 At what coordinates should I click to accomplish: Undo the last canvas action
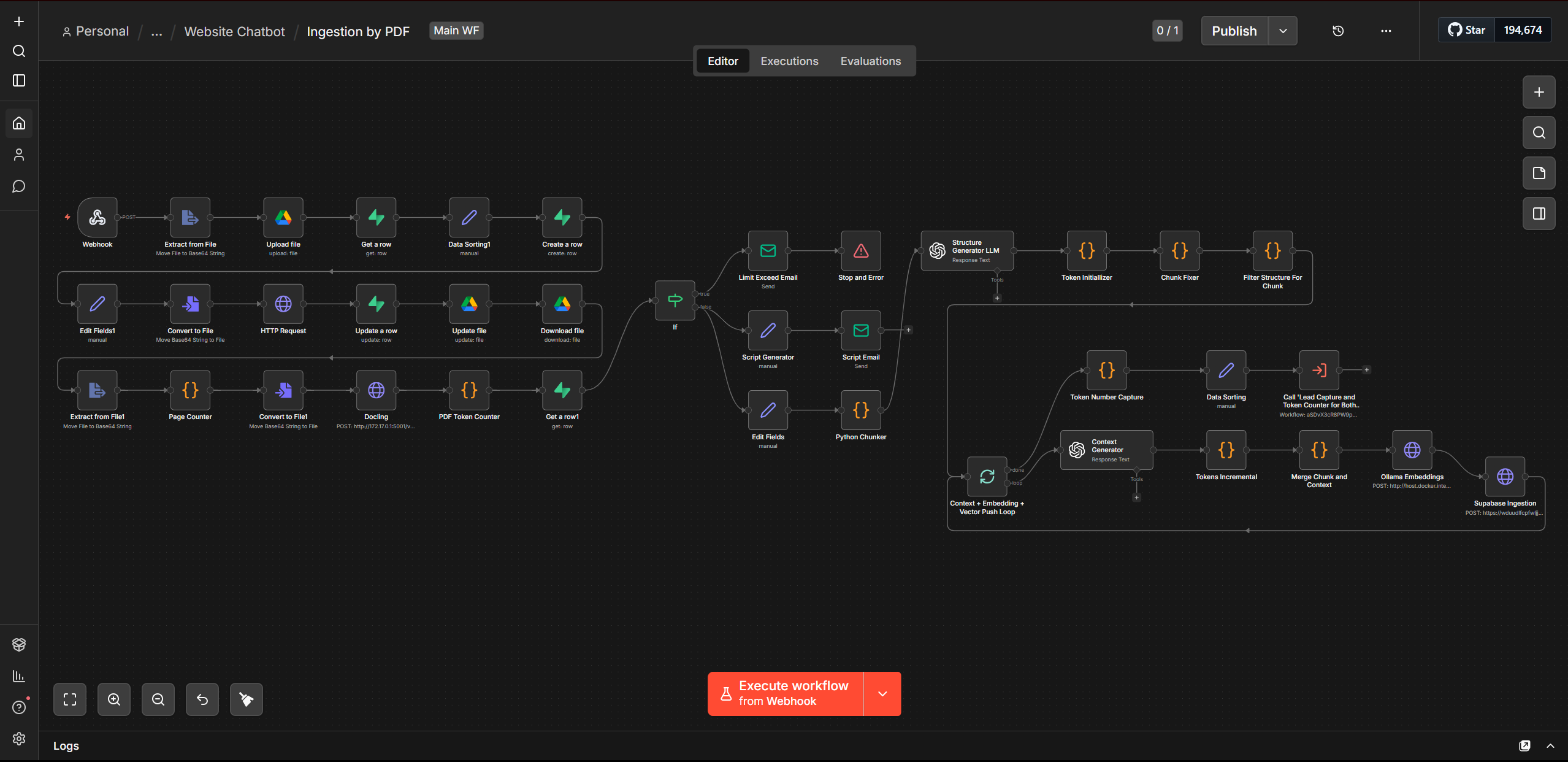pyautogui.click(x=202, y=699)
